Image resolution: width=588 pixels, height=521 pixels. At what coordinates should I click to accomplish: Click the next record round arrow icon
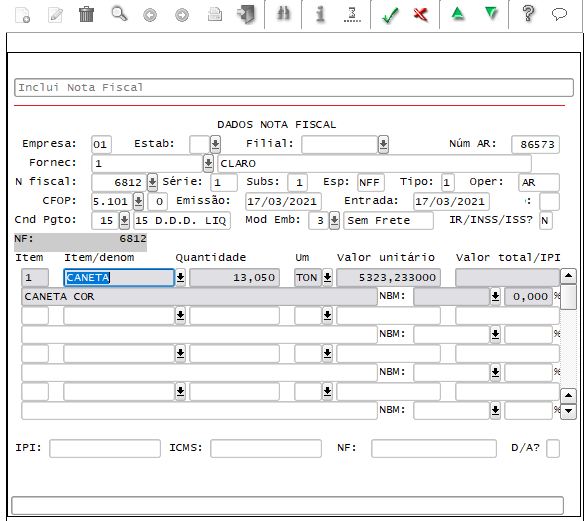pyautogui.click(x=182, y=15)
